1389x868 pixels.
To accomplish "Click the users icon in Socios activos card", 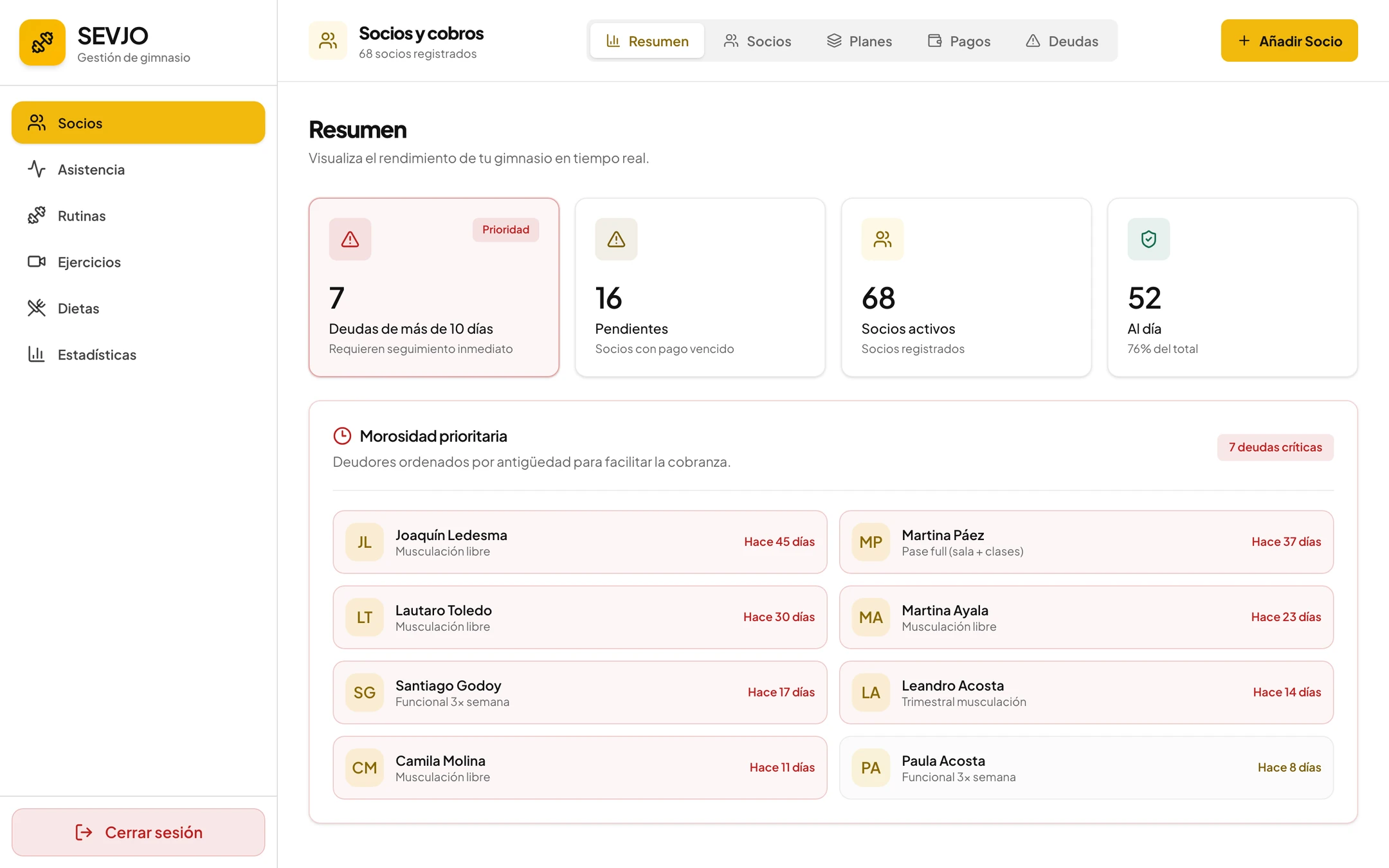I will pos(882,239).
